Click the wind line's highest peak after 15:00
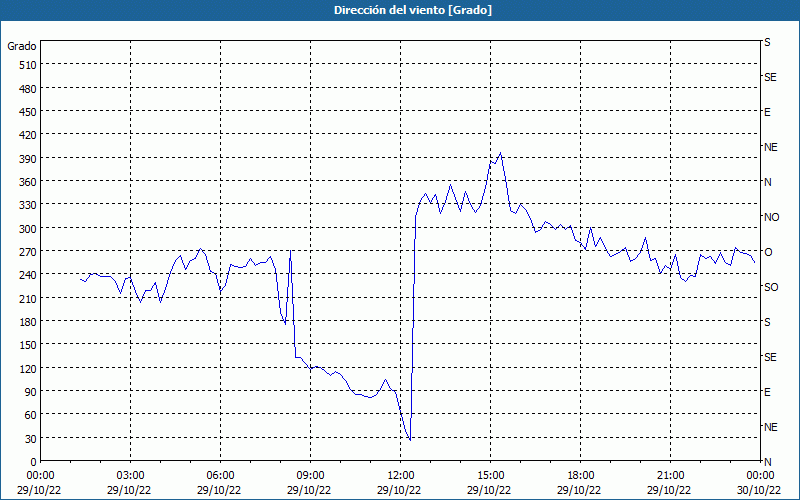The height and width of the screenshot is (500, 800). [x=501, y=153]
